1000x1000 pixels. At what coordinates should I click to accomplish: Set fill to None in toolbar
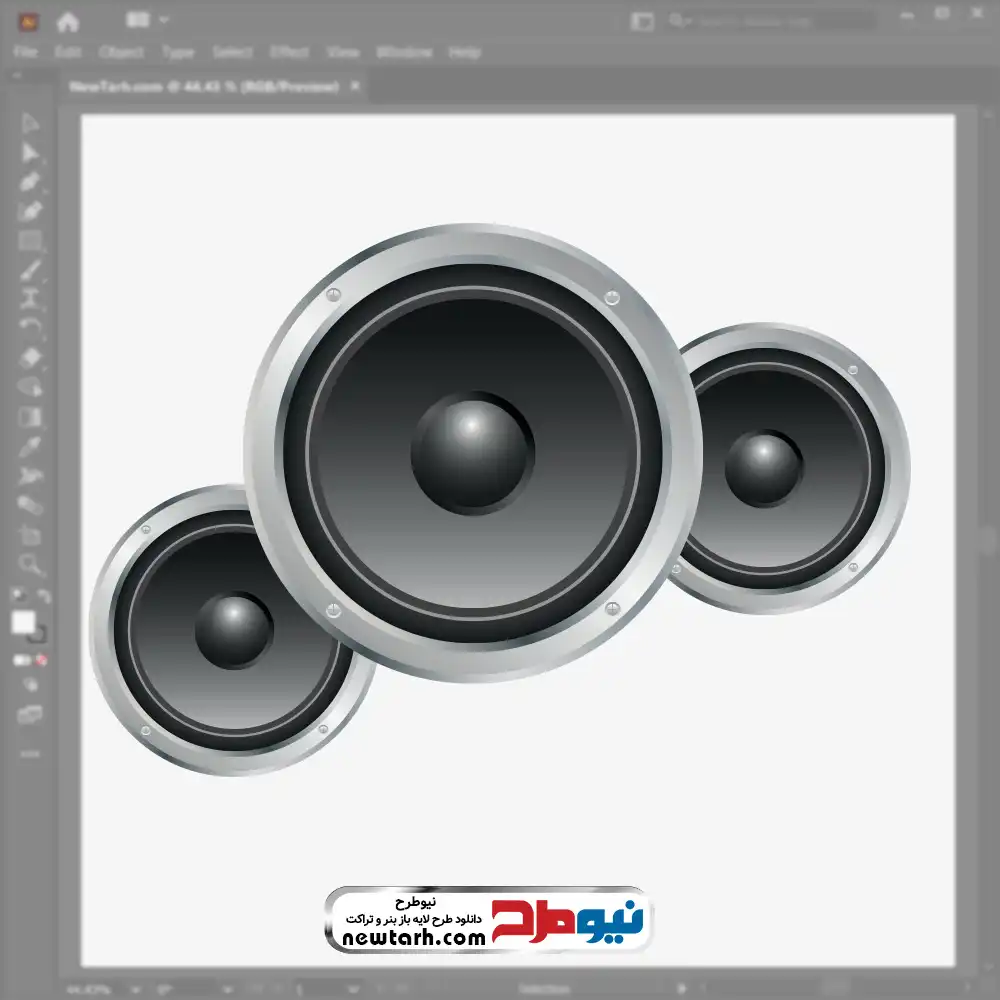coord(42,660)
